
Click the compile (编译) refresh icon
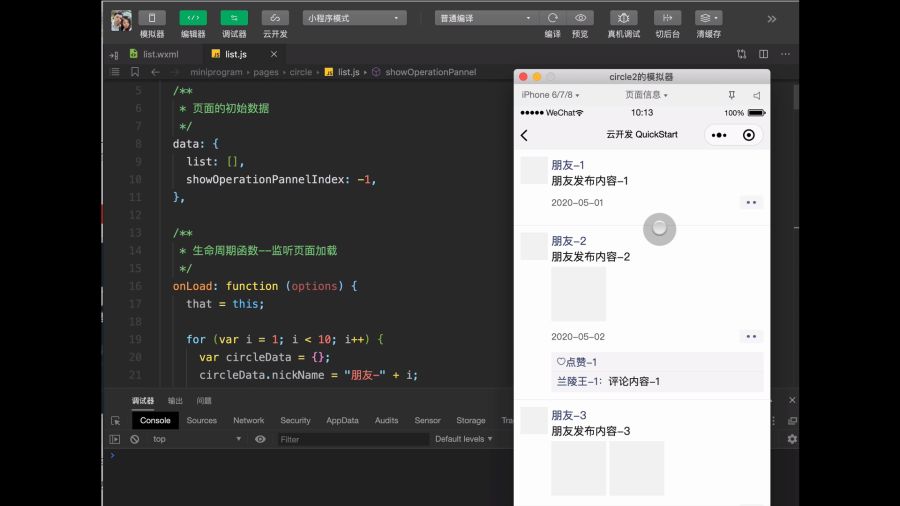click(552, 18)
